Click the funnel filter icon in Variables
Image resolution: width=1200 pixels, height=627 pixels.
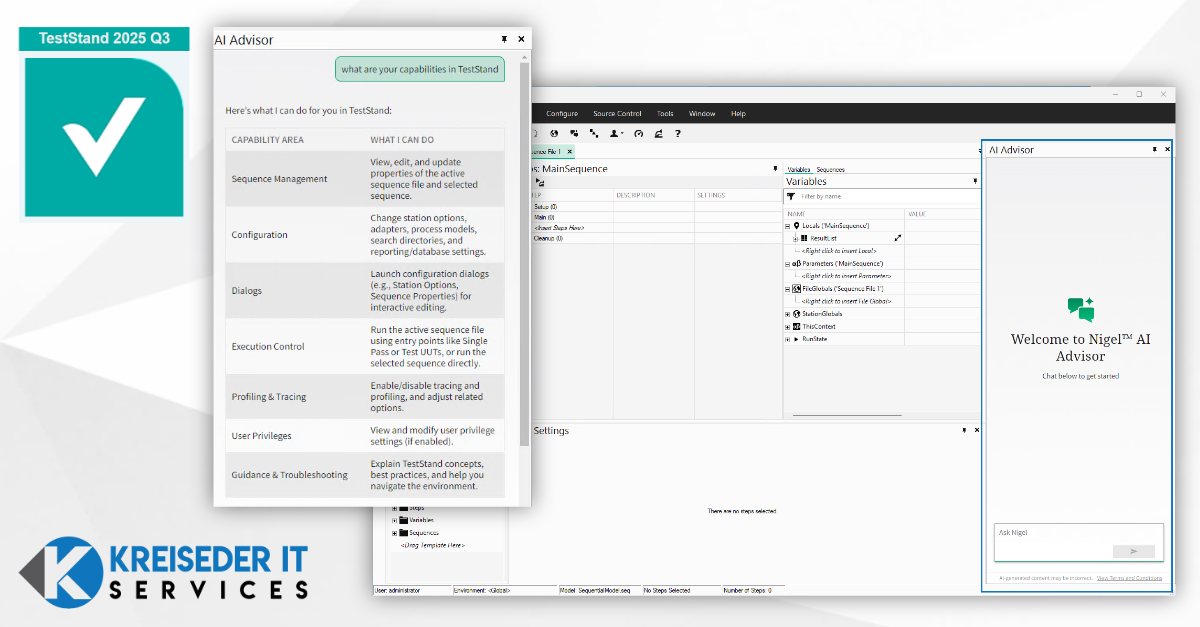pos(791,196)
